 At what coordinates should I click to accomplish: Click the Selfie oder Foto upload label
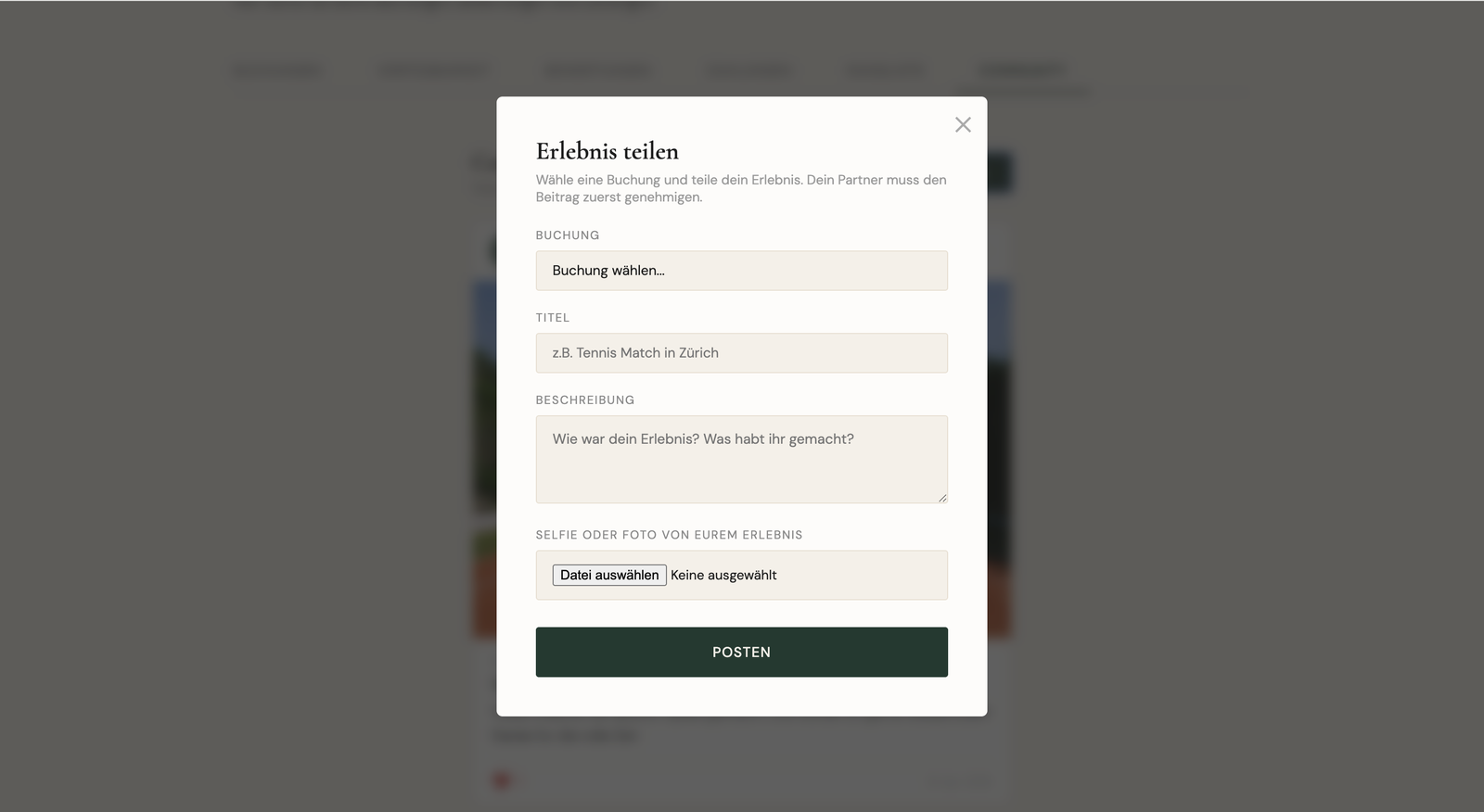point(669,535)
